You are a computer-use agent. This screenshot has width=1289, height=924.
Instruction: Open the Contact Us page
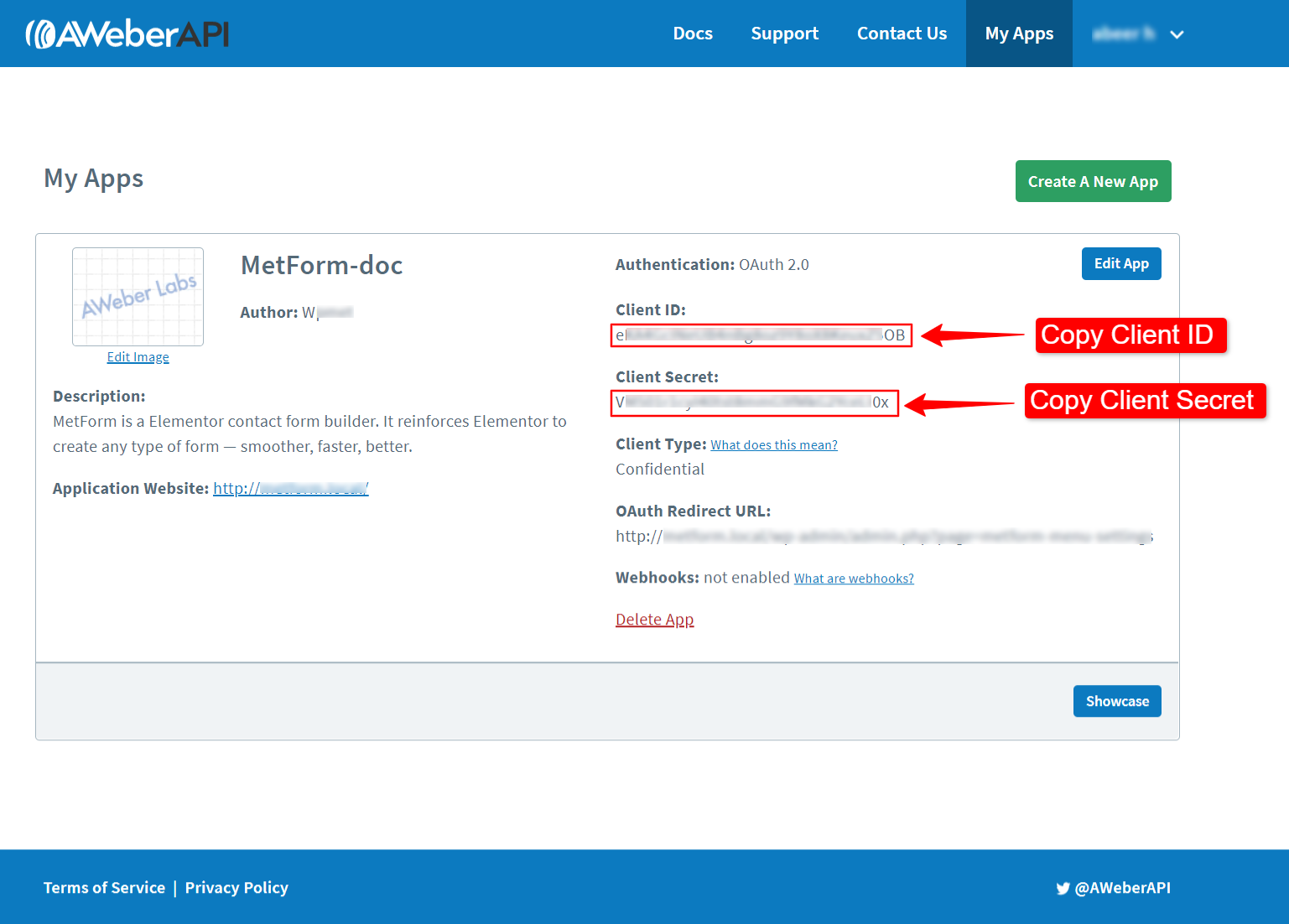point(902,34)
